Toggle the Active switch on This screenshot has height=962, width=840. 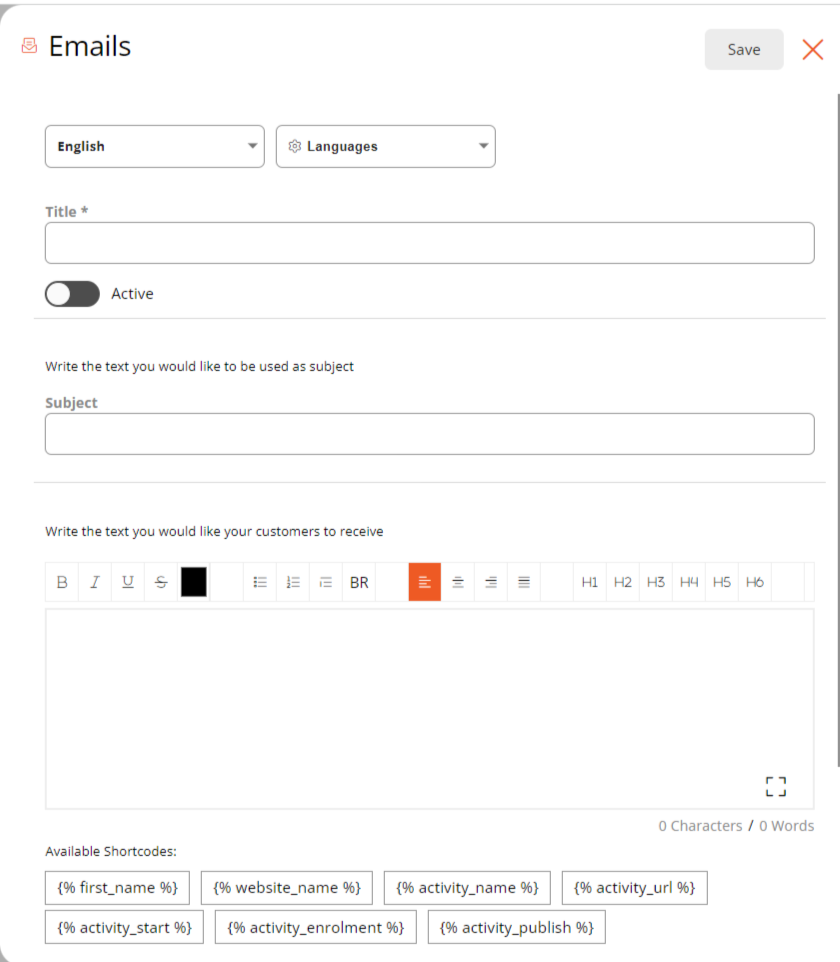tap(72, 294)
